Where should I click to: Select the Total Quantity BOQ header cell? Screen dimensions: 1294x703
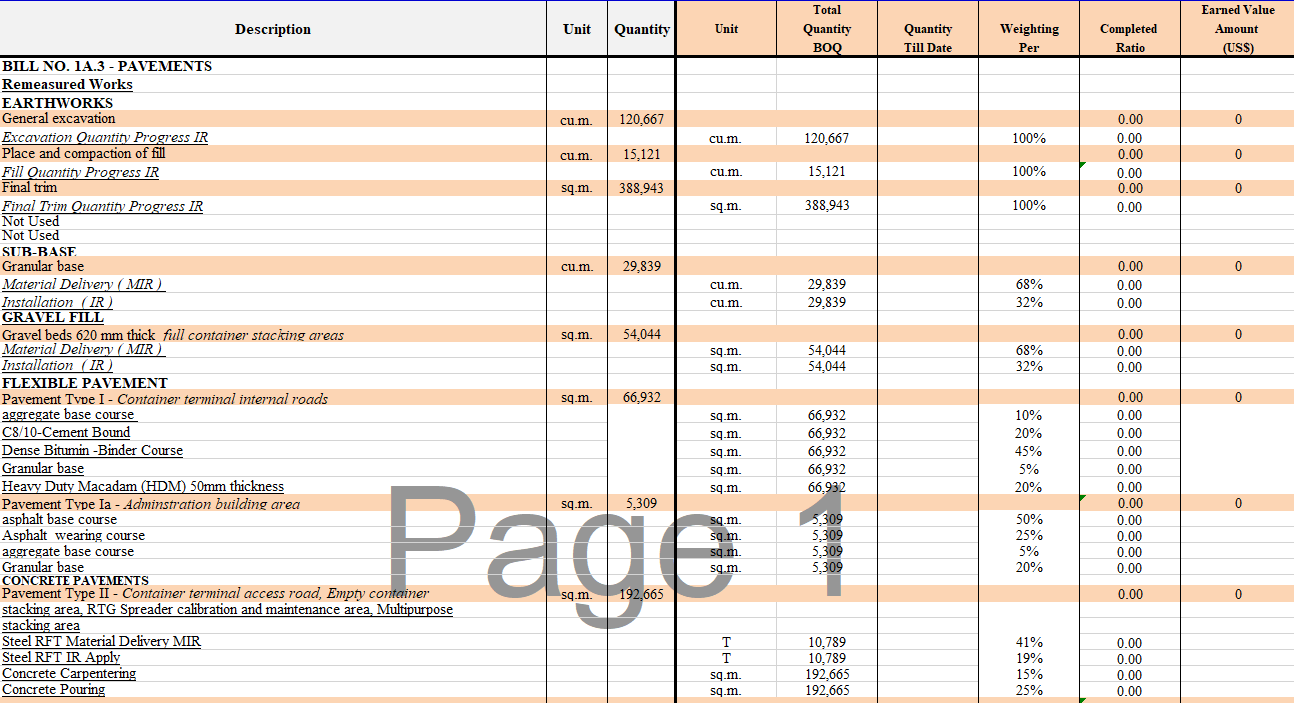pyautogui.click(x=827, y=29)
